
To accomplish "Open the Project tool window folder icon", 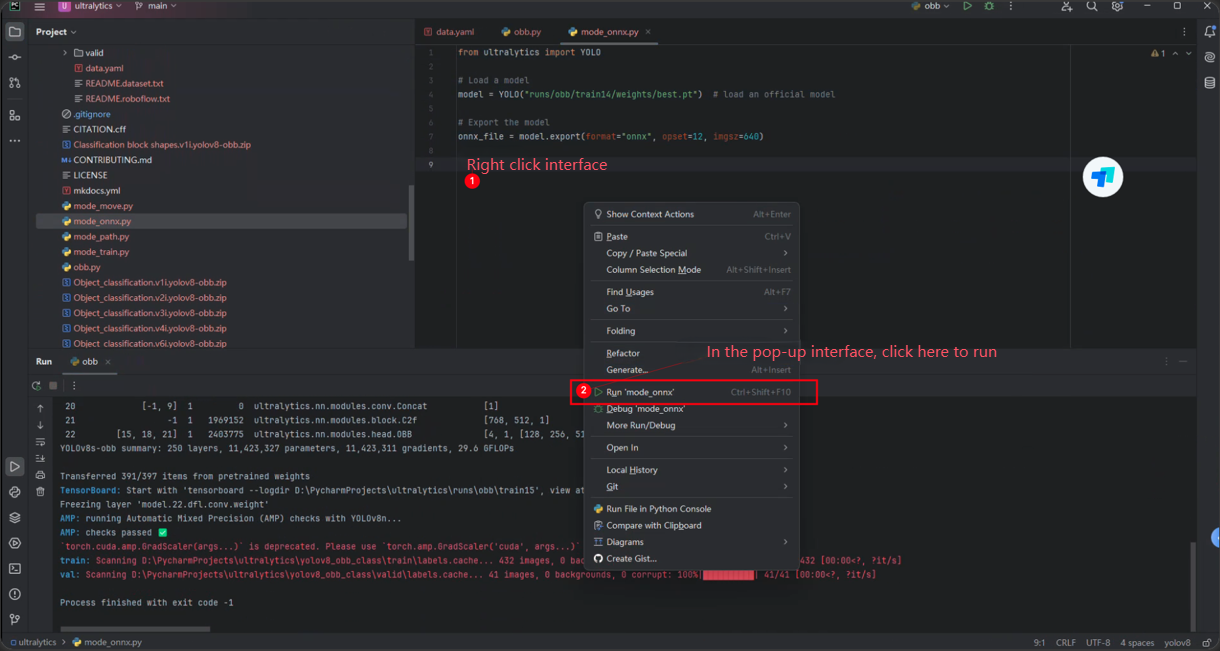I will [x=14, y=32].
